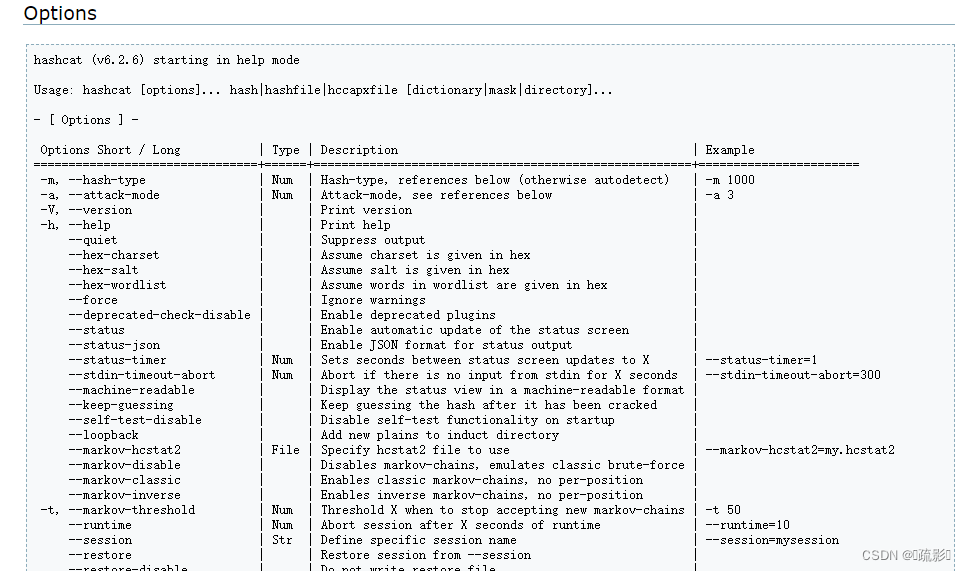Screen dimensions: 966x571
Task: Click the '--hex-salt' option
Action: (104, 270)
